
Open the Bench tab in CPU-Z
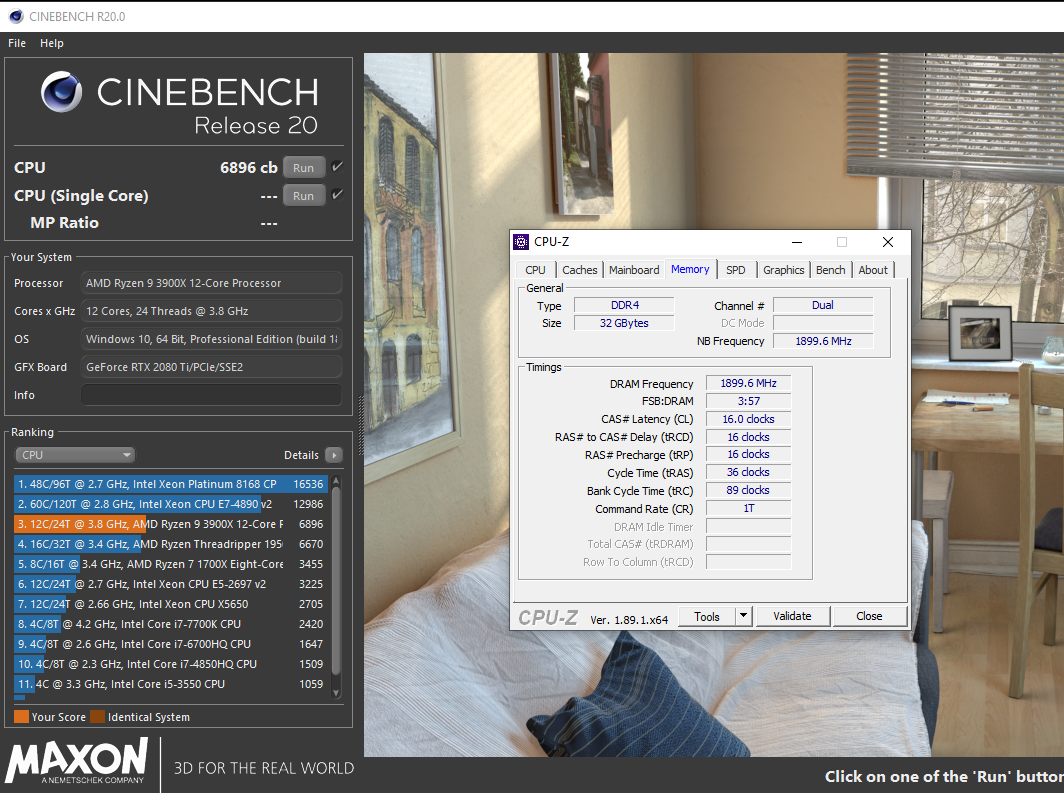click(x=831, y=270)
